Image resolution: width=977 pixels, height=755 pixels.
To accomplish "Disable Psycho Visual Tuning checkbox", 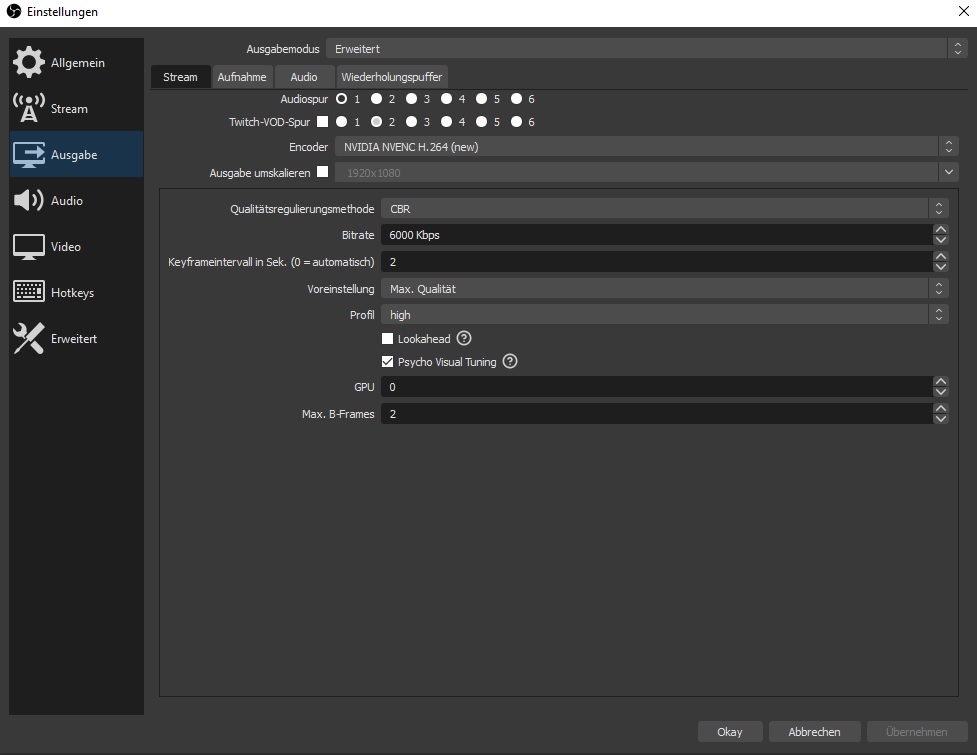I will (388, 361).
